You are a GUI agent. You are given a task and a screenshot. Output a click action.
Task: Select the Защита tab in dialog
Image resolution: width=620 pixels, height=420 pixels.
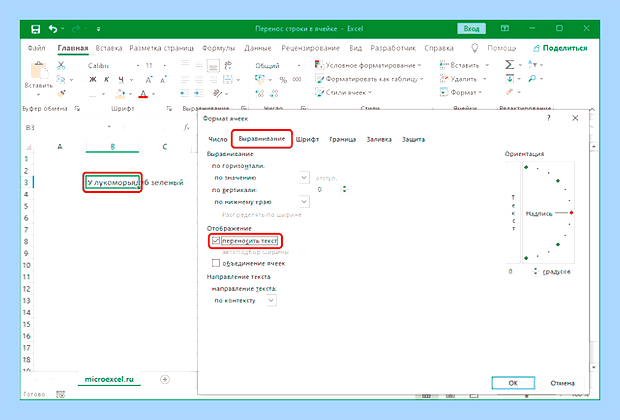point(413,139)
